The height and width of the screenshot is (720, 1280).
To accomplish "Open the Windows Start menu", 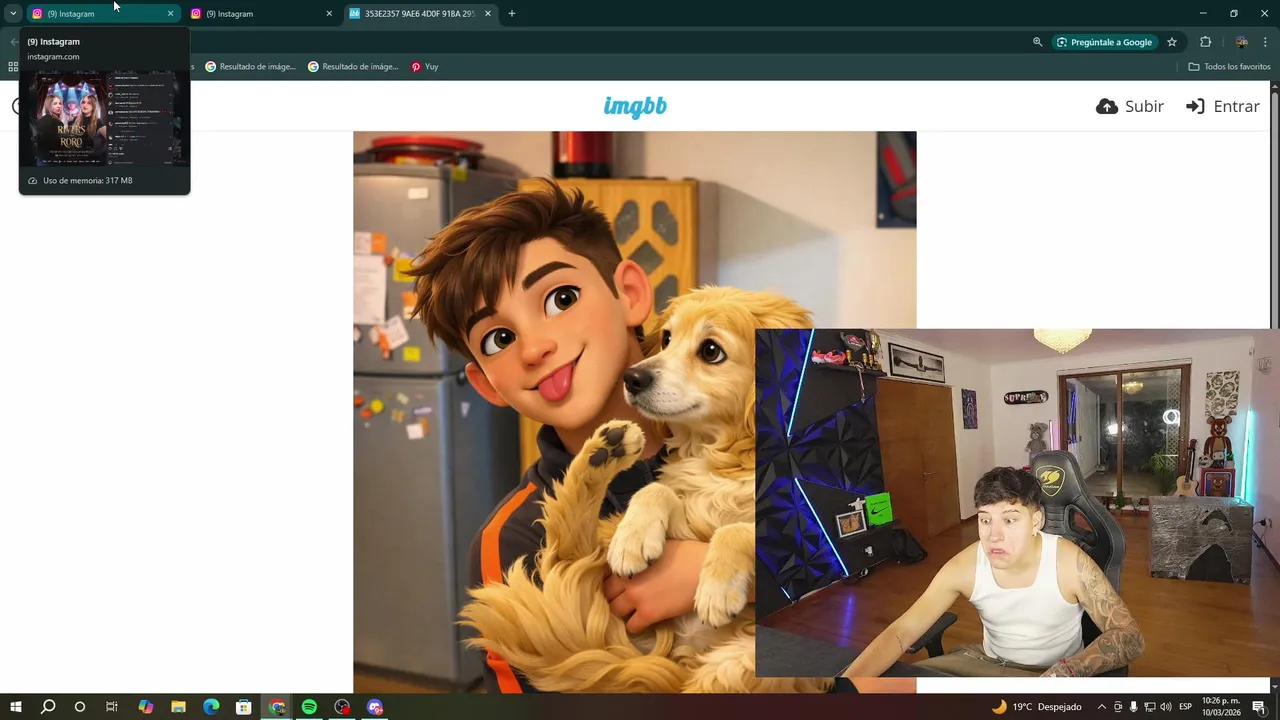I will 16,707.
